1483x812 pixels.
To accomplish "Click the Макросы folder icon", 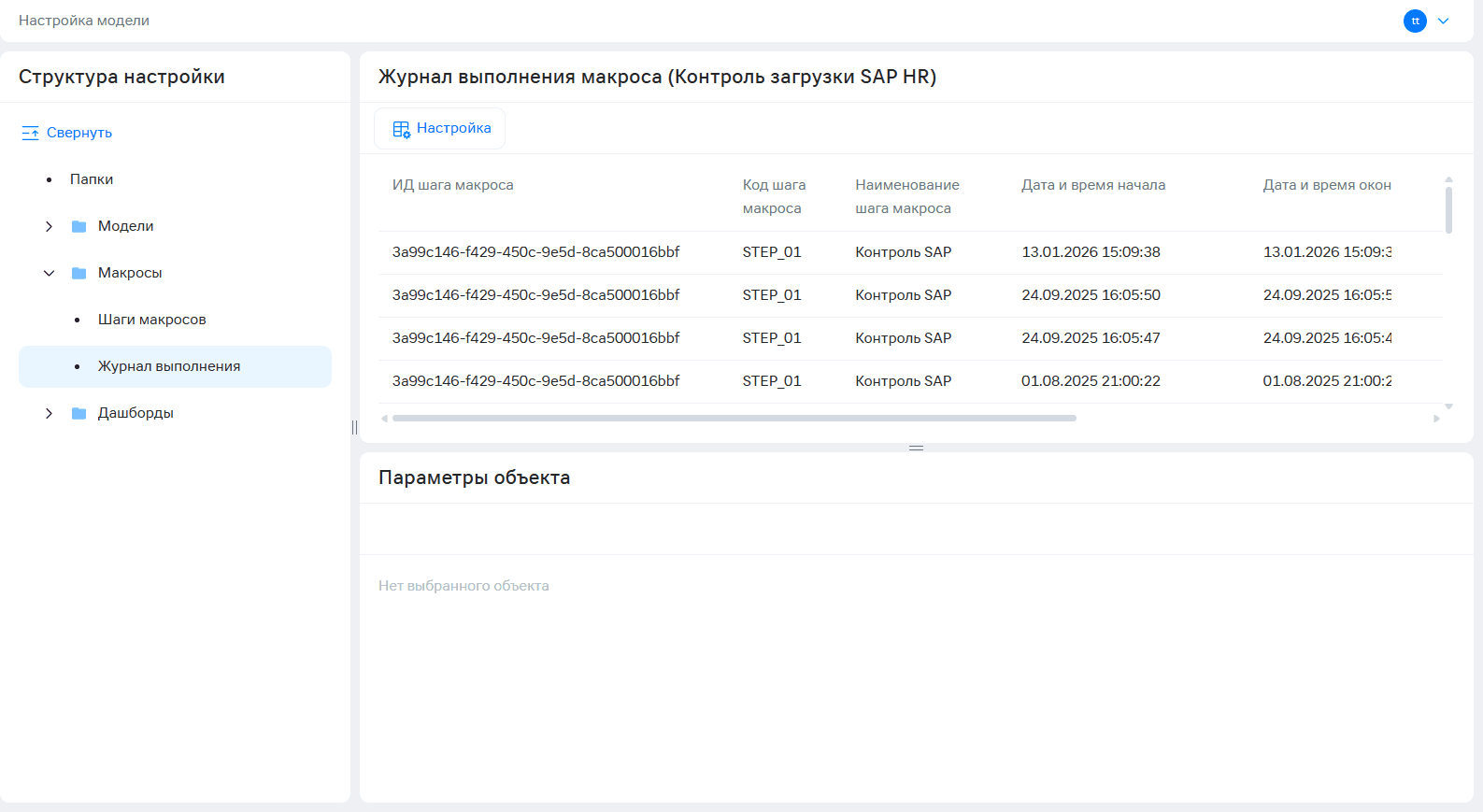I will pos(79,273).
